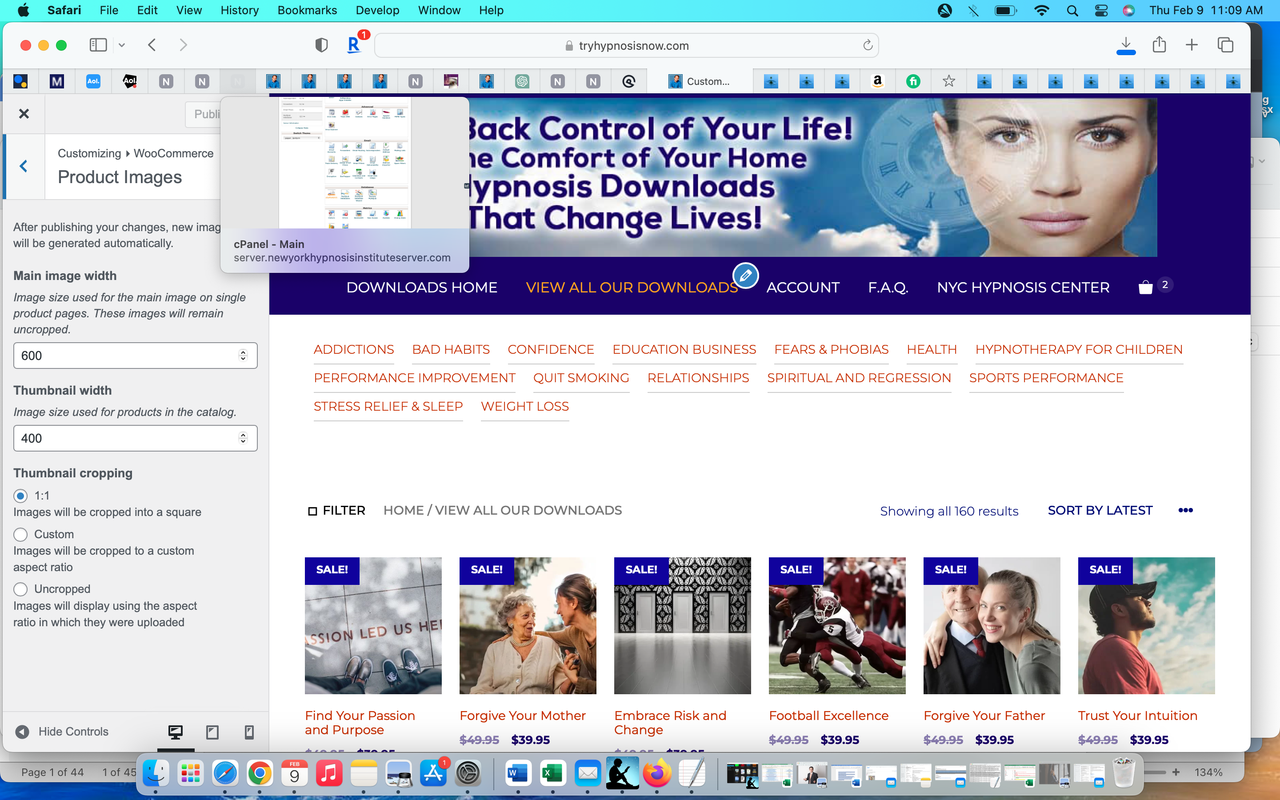Click Safari back navigation arrow
The image size is (1280, 800).
pyautogui.click(x=152, y=45)
